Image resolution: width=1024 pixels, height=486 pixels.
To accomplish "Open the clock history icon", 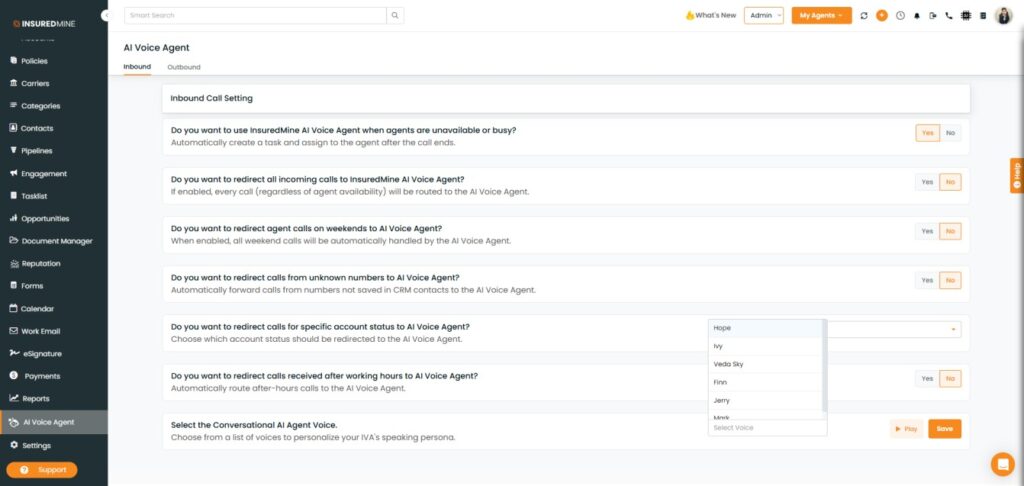I will coord(899,16).
